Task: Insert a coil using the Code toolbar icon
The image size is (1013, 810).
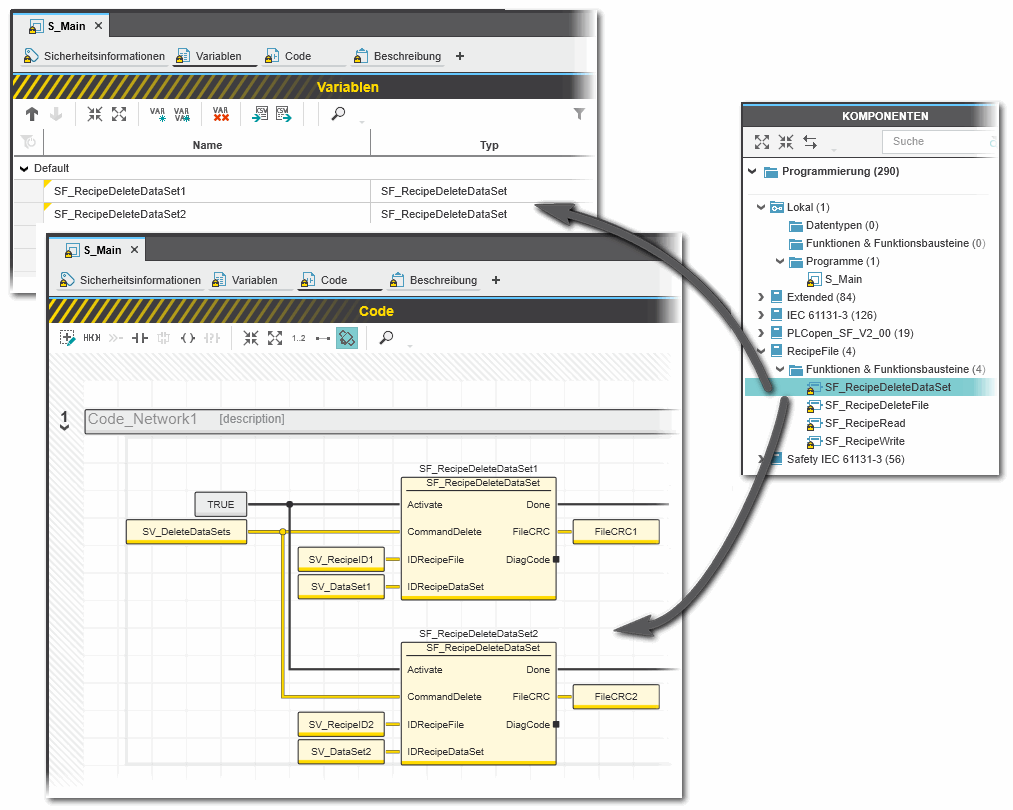Action: pos(187,338)
